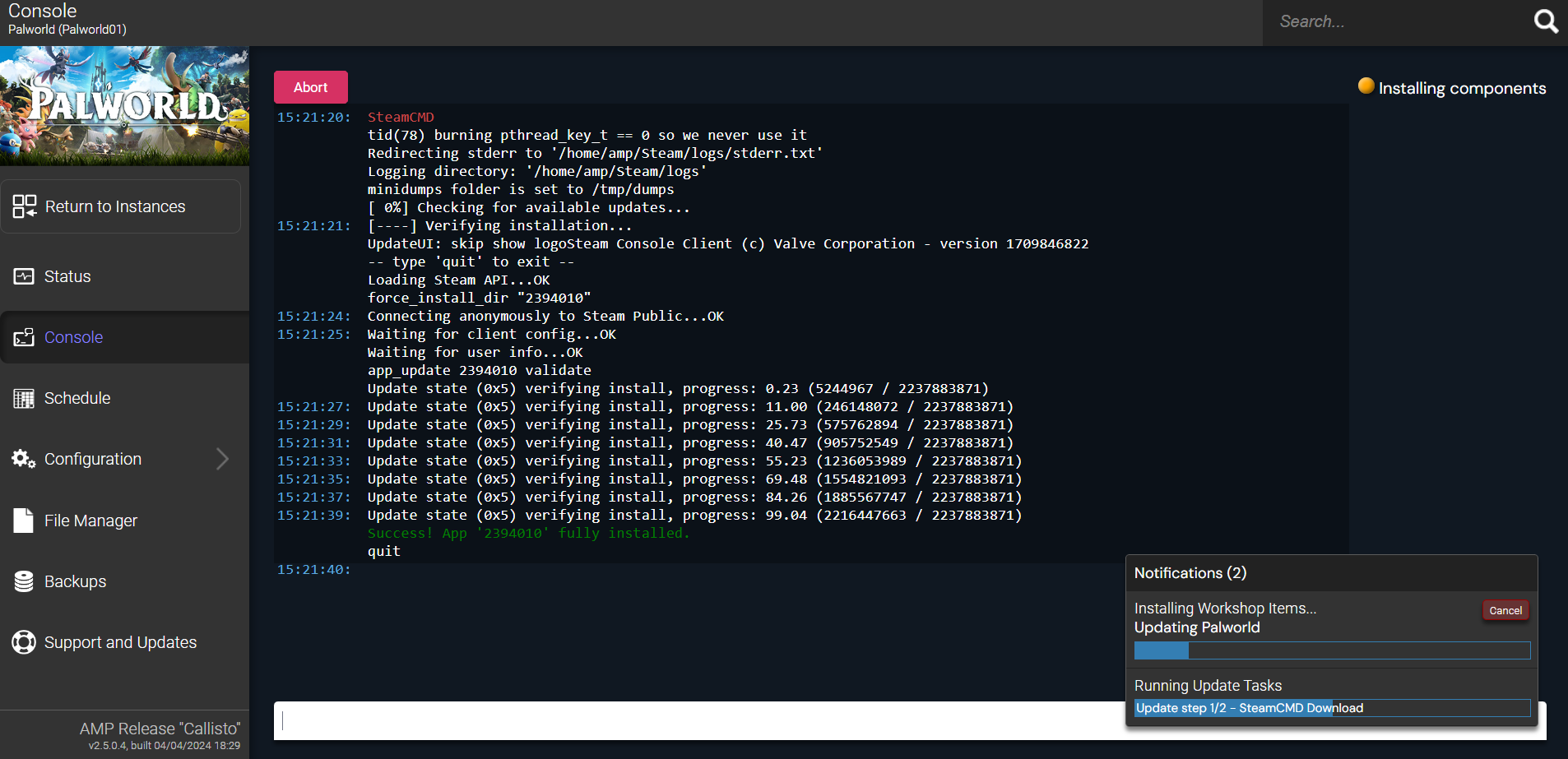Click the Status monitor icon
Viewport: 1568px width, 759px height.
(x=24, y=276)
